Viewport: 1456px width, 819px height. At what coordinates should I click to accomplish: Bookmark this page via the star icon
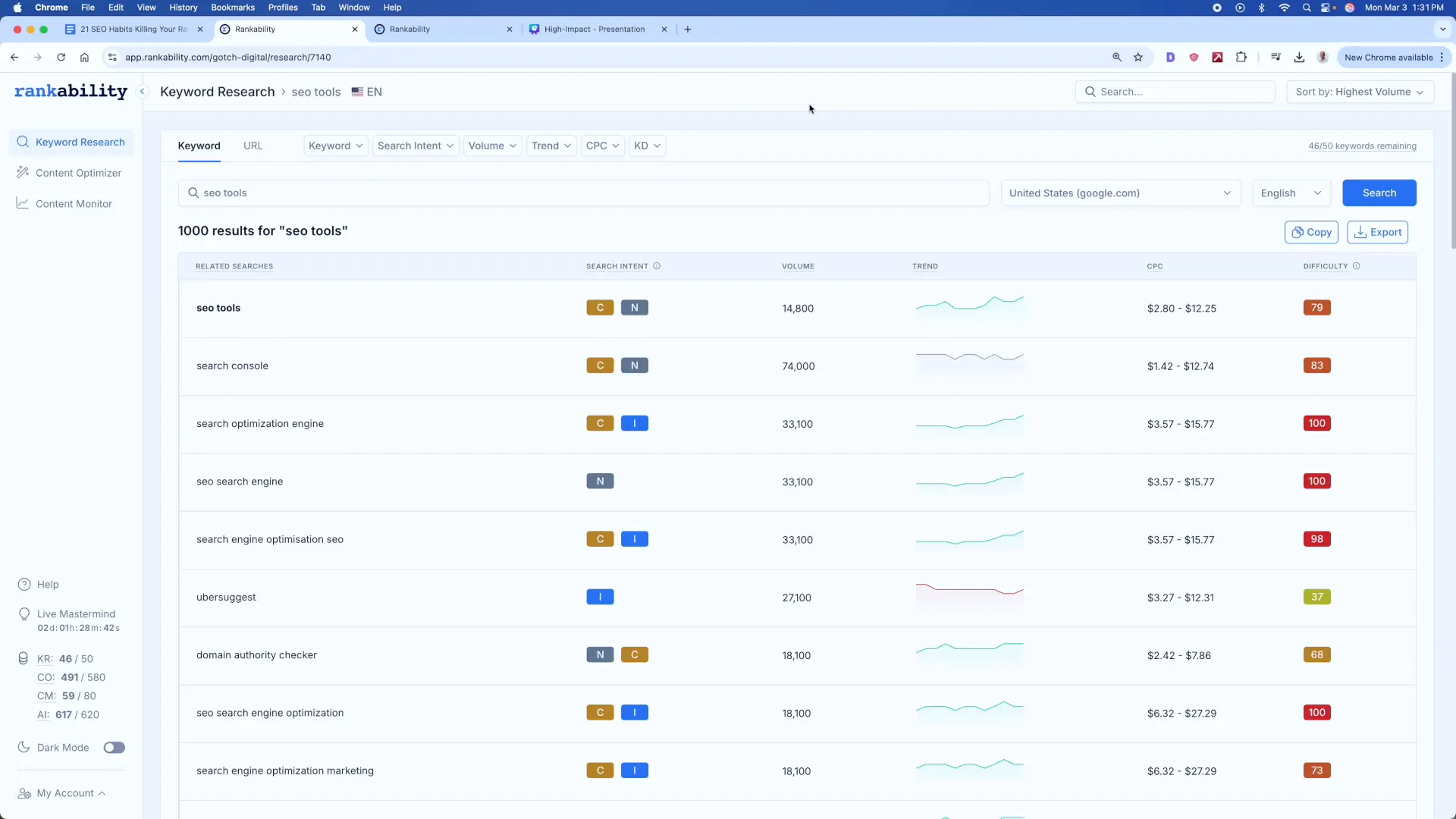pos(1138,57)
